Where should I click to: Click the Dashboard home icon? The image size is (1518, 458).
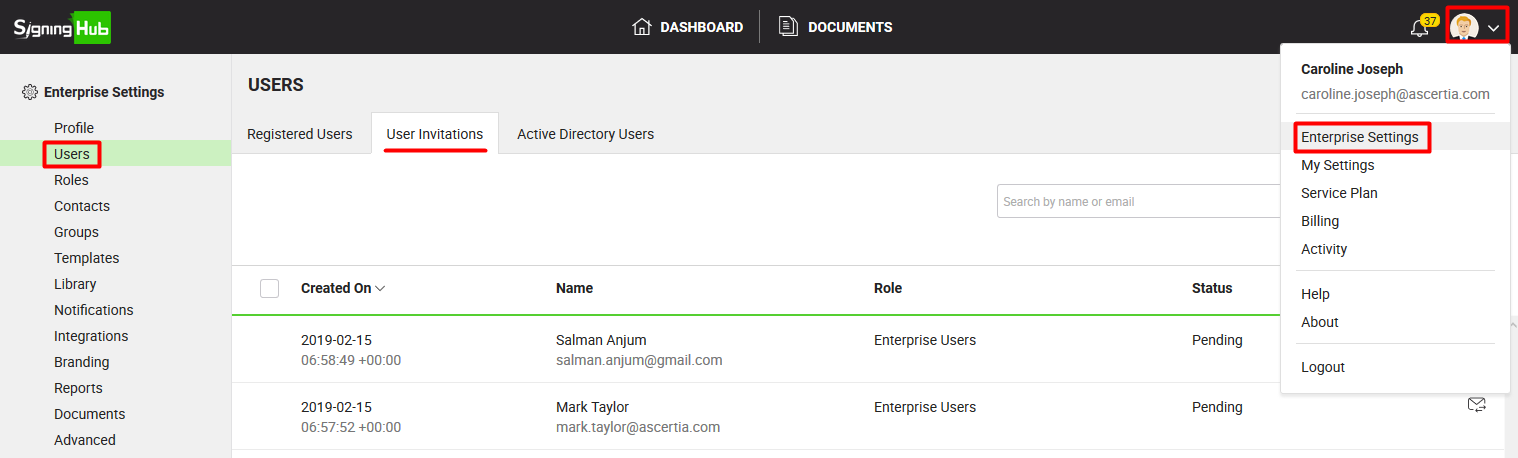642,27
